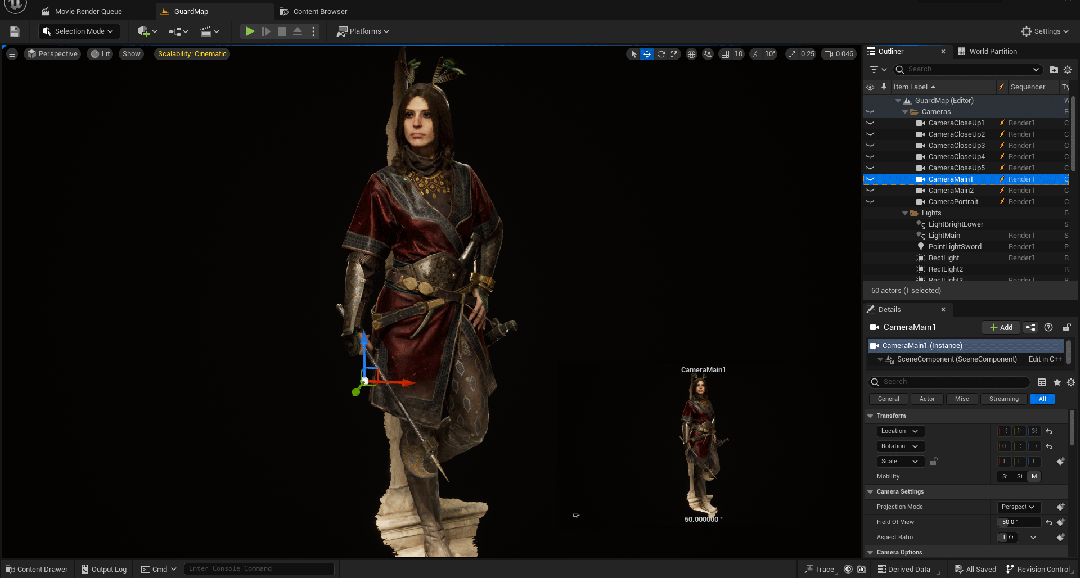Open the play options three-dot menu

coord(313,32)
